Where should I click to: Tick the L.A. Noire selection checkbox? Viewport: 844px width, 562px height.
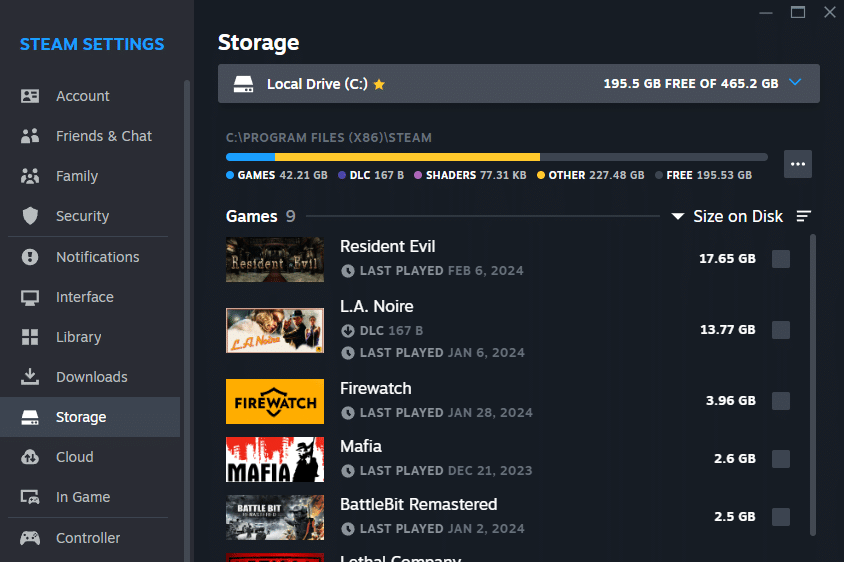coord(781,330)
